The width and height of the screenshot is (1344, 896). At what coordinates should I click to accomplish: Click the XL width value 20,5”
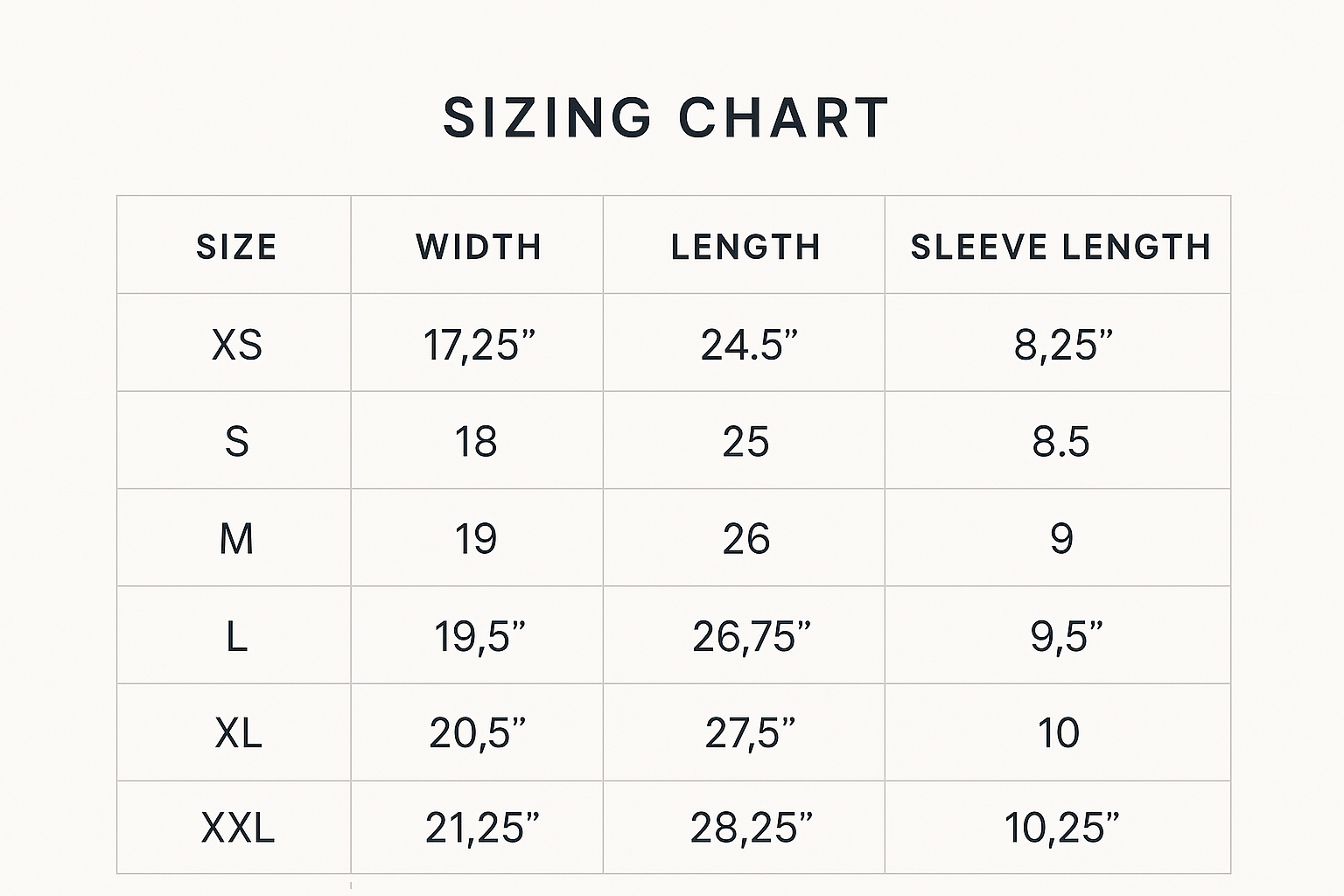tap(478, 732)
